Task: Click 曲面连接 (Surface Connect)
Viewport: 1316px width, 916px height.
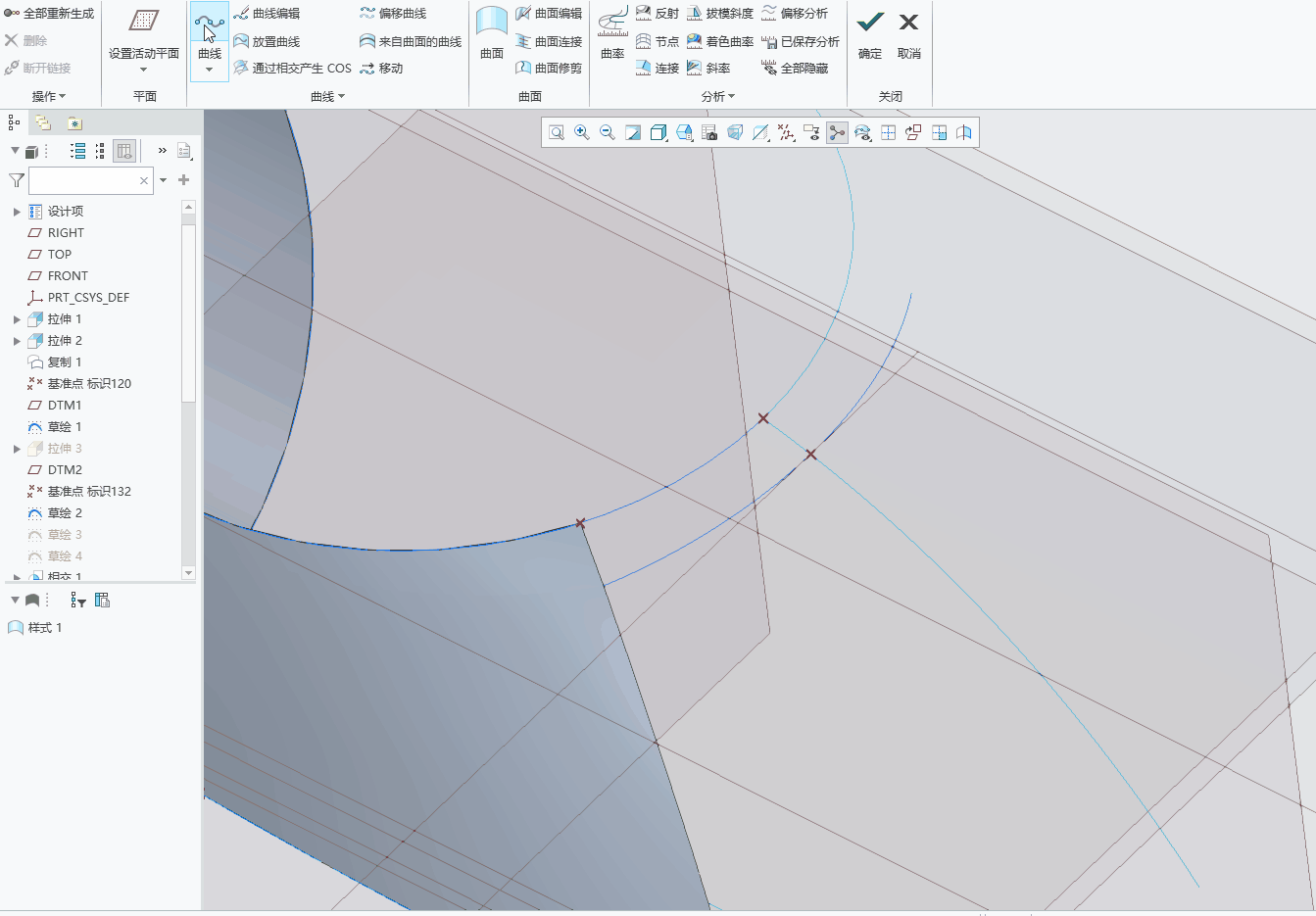Action: tap(549, 41)
